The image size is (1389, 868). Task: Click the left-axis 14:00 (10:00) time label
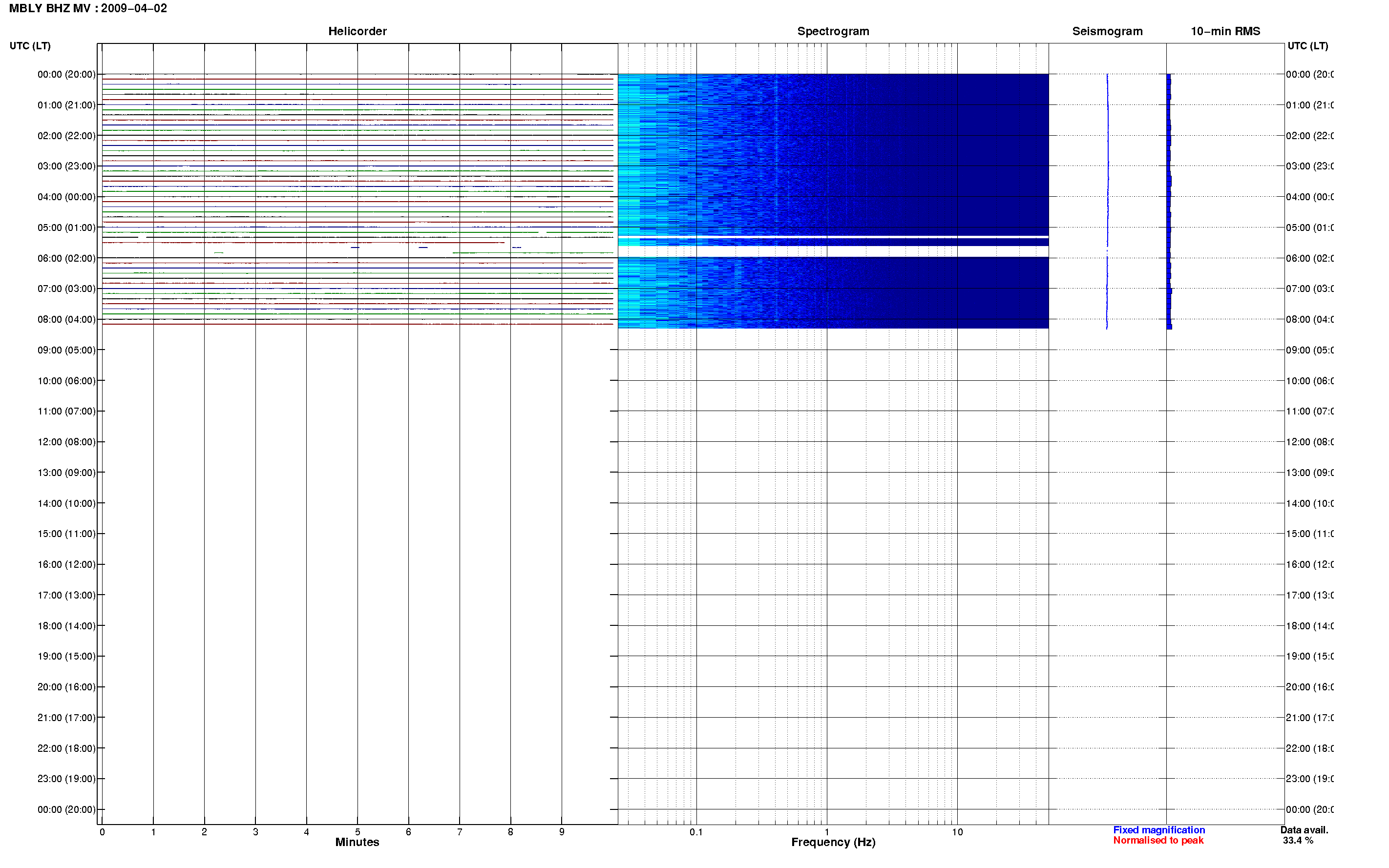(66, 503)
